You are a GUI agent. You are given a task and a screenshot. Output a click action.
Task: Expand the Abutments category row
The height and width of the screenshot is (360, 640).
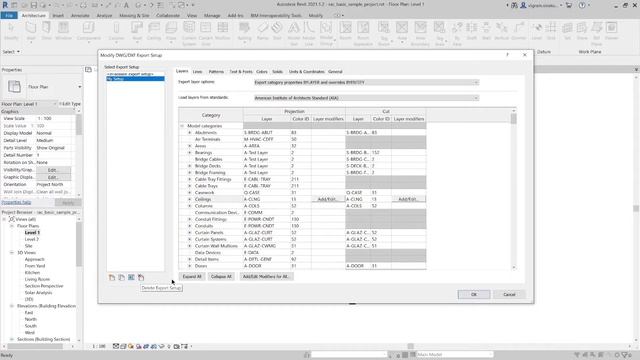tap(189, 133)
